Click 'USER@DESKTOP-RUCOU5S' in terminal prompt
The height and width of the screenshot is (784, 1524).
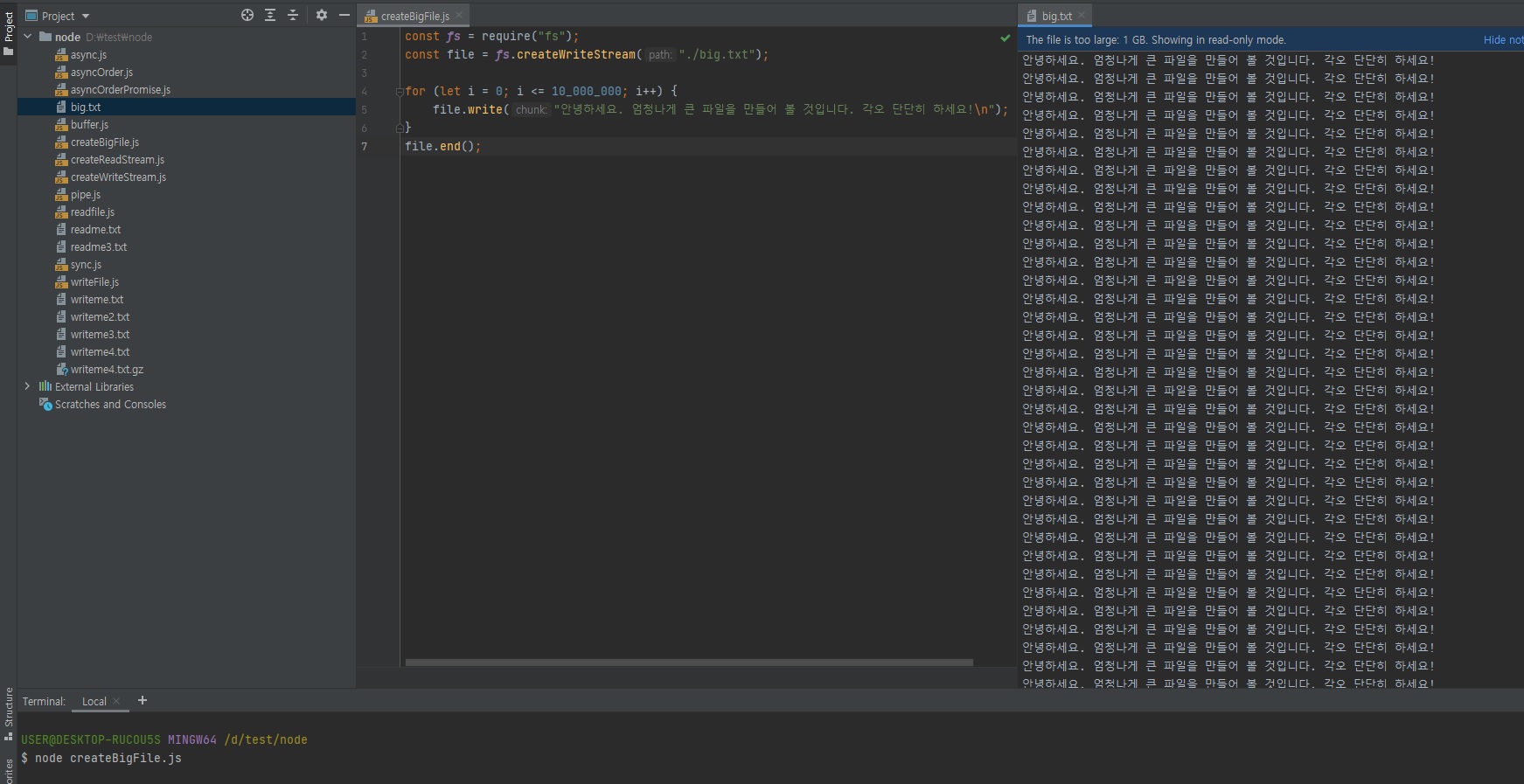(91, 740)
